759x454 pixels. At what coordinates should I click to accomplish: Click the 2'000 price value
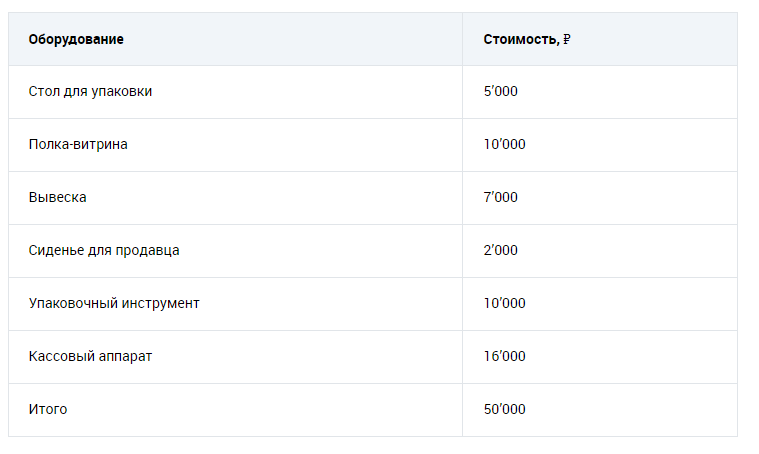pyautogui.click(x=500, y=251)
